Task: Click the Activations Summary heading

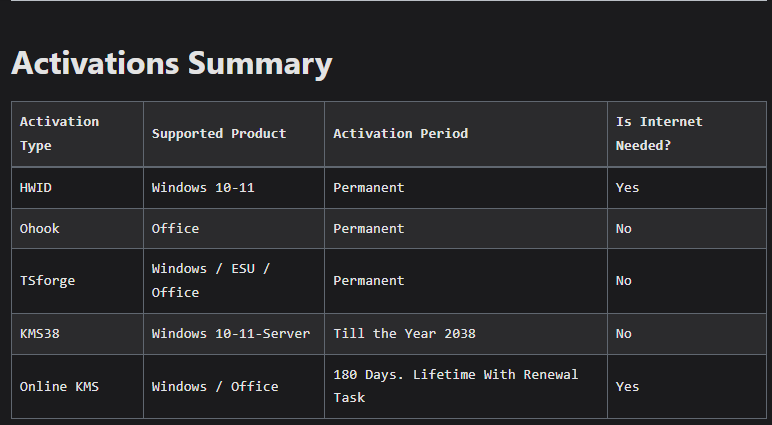Action: tap(171, 64)
